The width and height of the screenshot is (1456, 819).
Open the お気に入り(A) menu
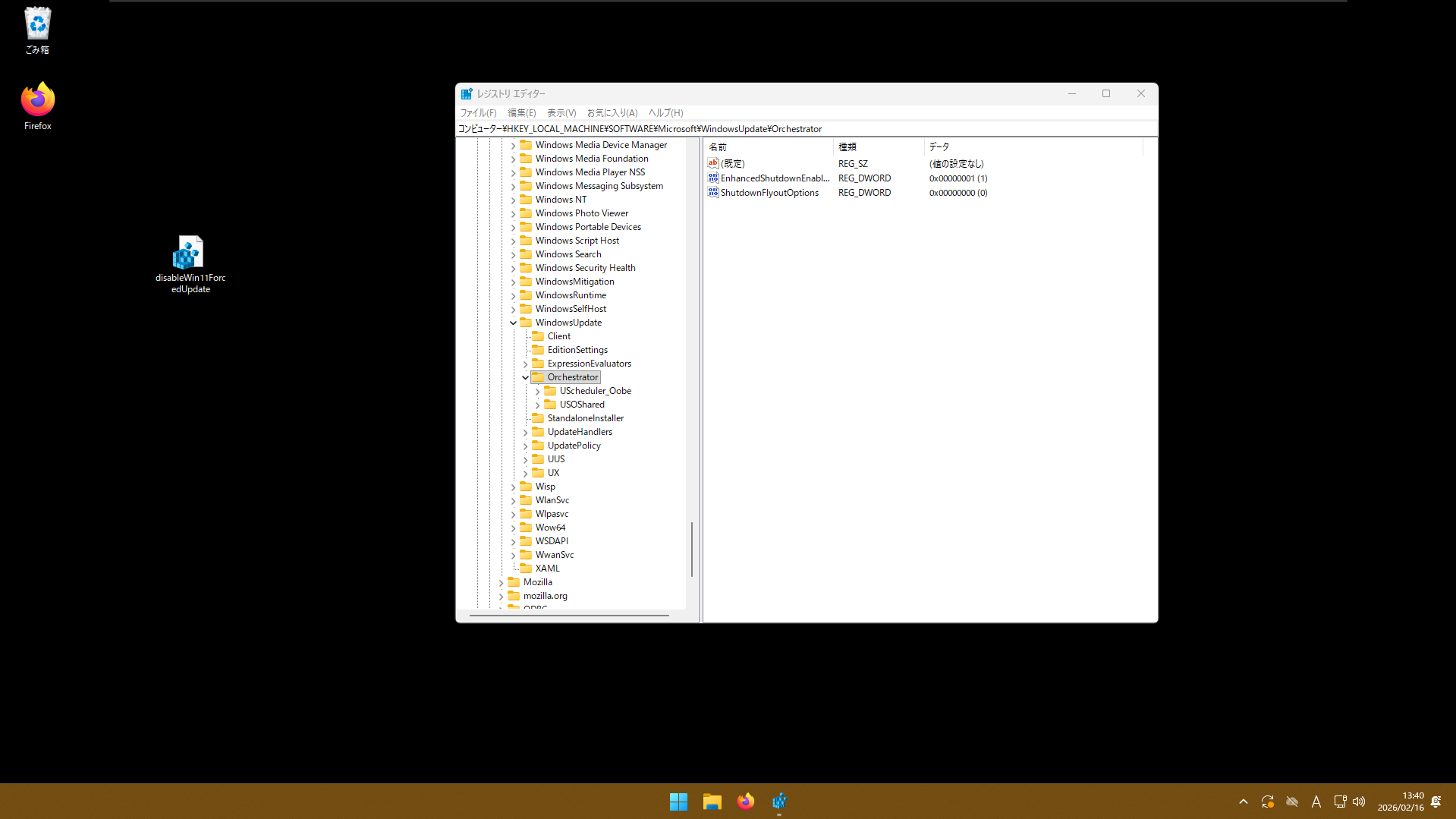coord(612,113)
